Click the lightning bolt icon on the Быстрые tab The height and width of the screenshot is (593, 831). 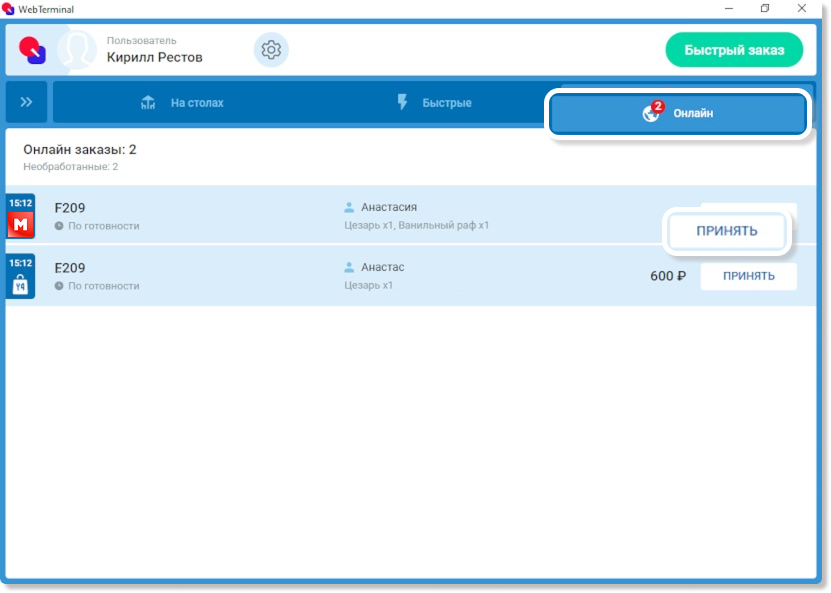(403, 103)
